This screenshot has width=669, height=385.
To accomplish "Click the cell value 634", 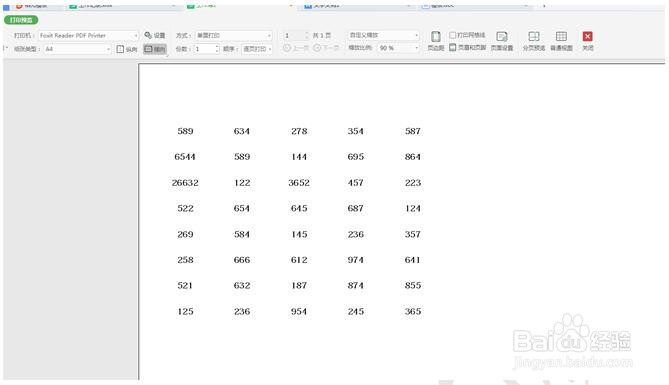I will click(241, 131).
